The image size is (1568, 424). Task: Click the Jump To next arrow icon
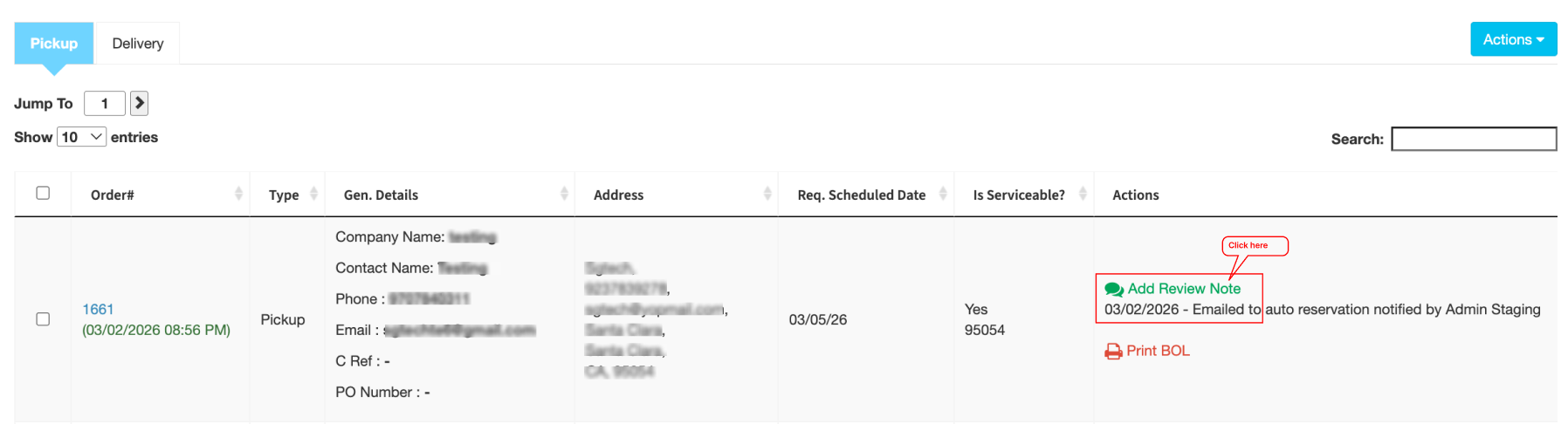tap(139, 103)
